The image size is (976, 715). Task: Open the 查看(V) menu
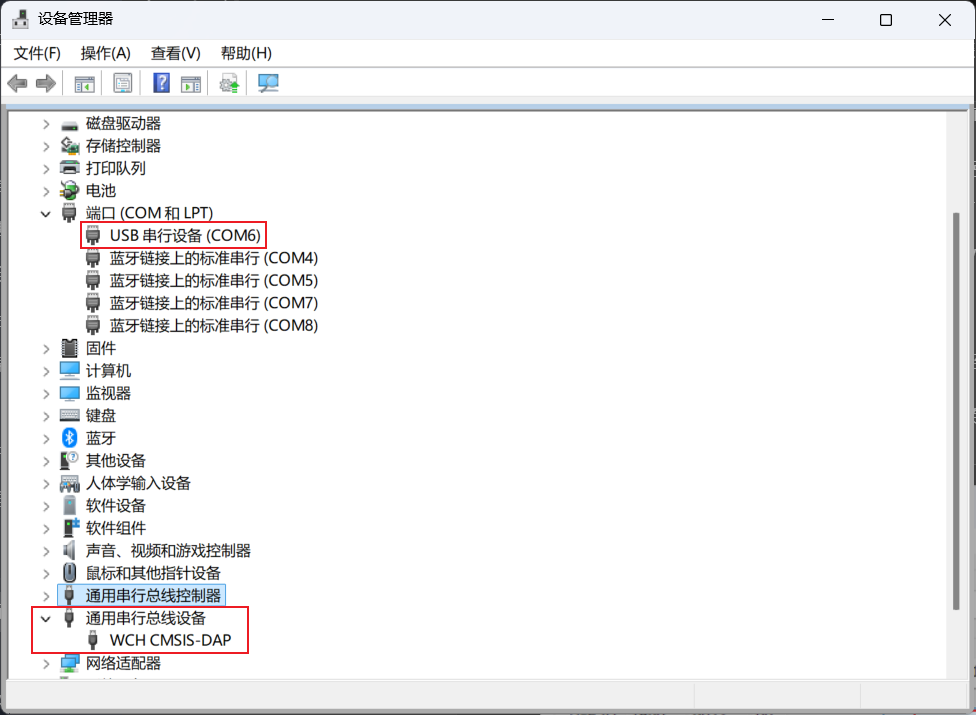tap(175, 53)
